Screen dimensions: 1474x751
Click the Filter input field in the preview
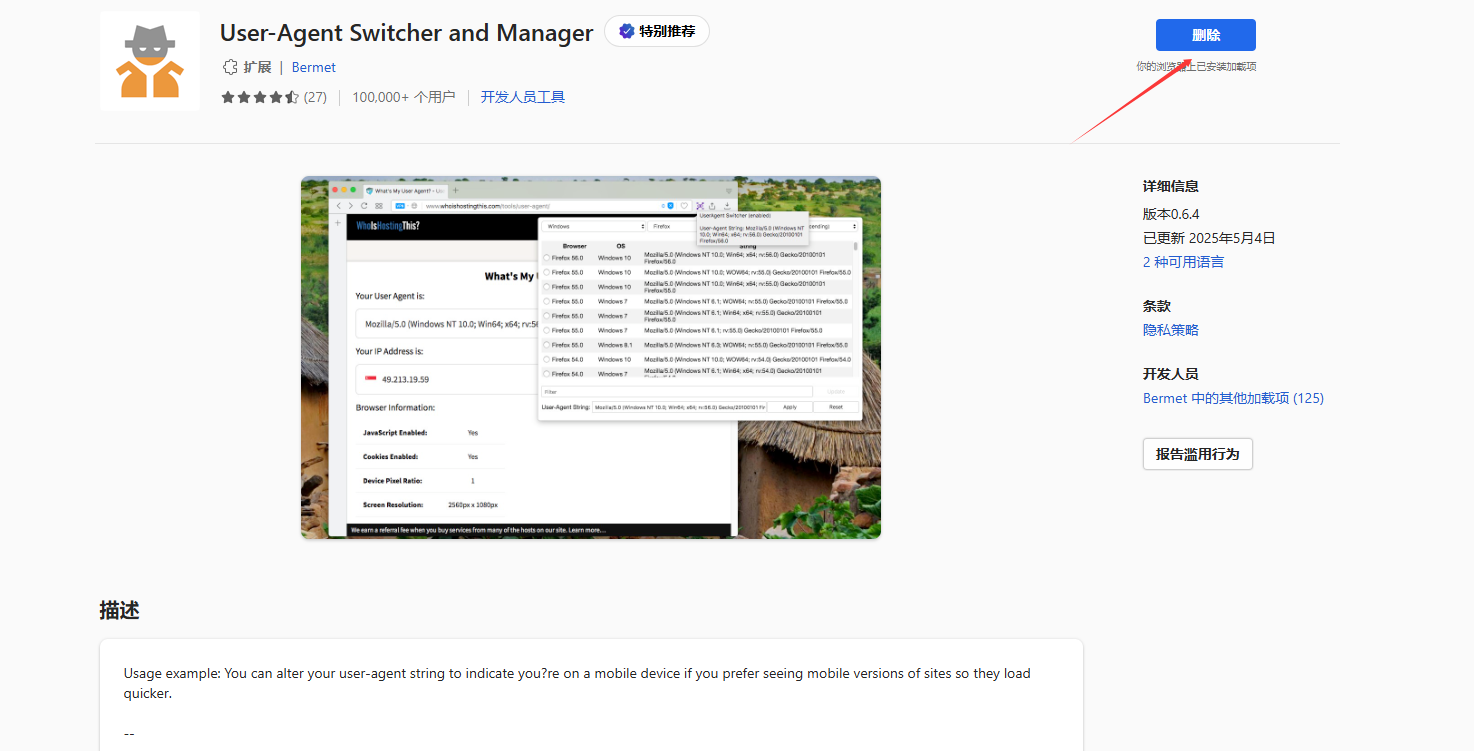[676, 392]
